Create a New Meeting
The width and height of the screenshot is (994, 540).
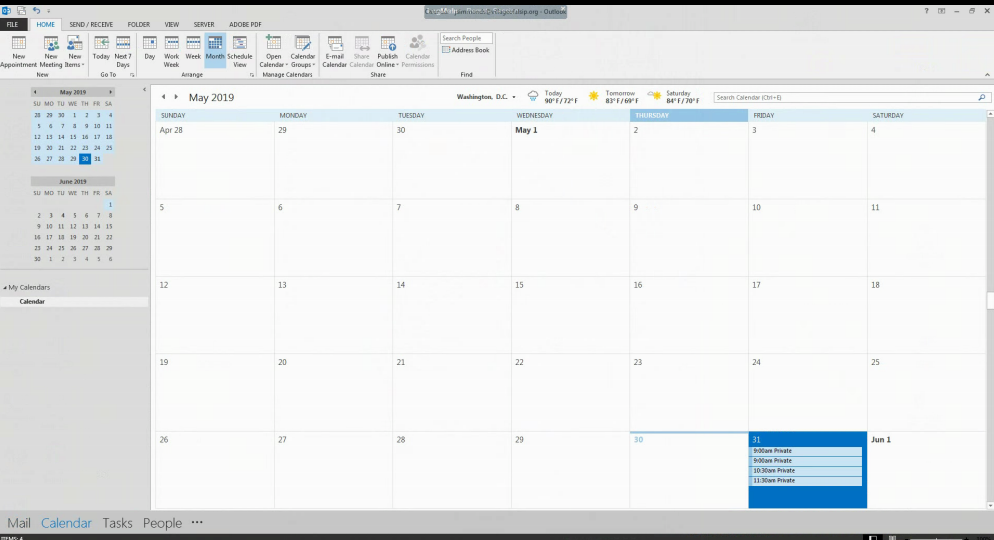51,51
